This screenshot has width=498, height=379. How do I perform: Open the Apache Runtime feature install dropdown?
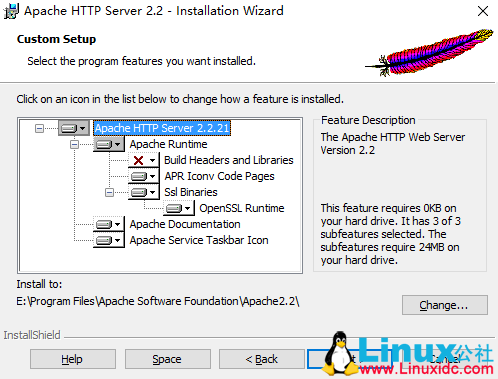109,144
